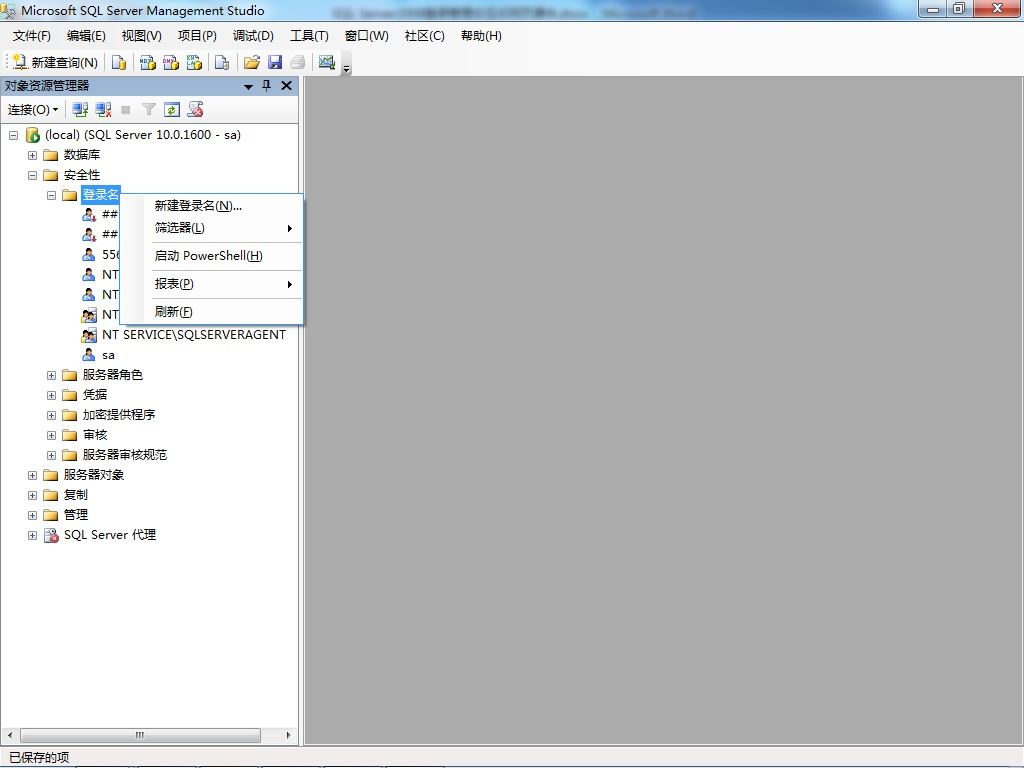This screenshot has height=768, width=1024.
Task: Collapse the (local) server node
Action: (x=13, y=135)
